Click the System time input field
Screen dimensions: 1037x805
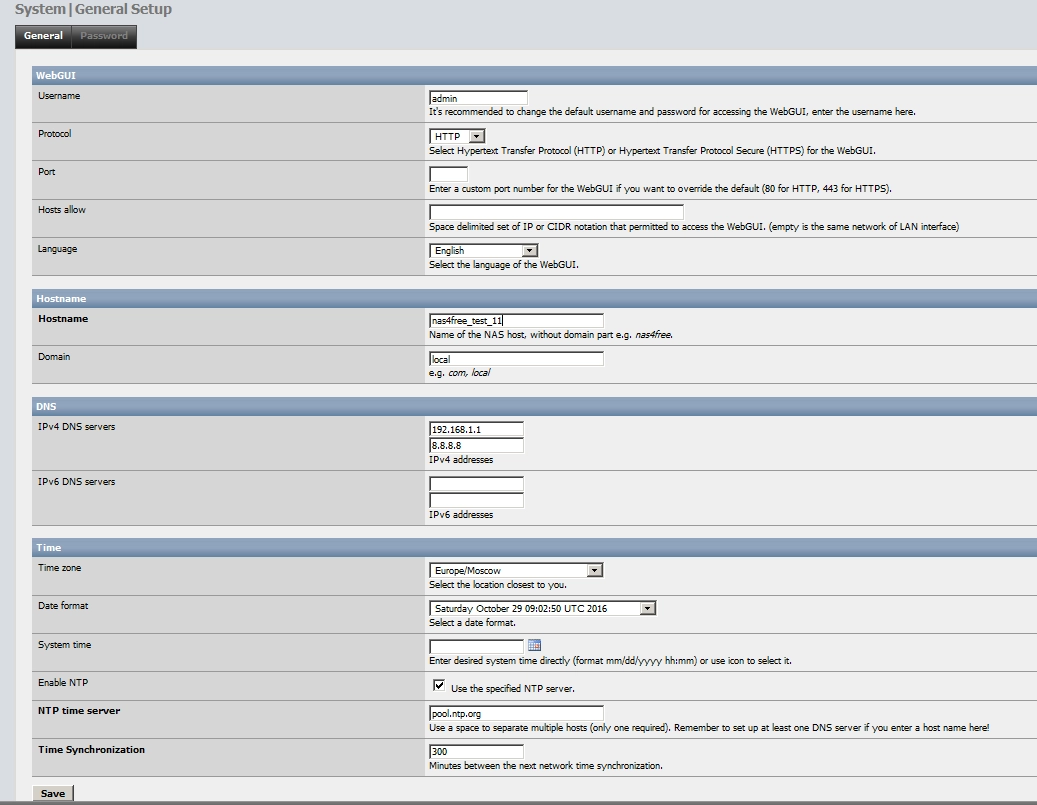click(476, 646)
